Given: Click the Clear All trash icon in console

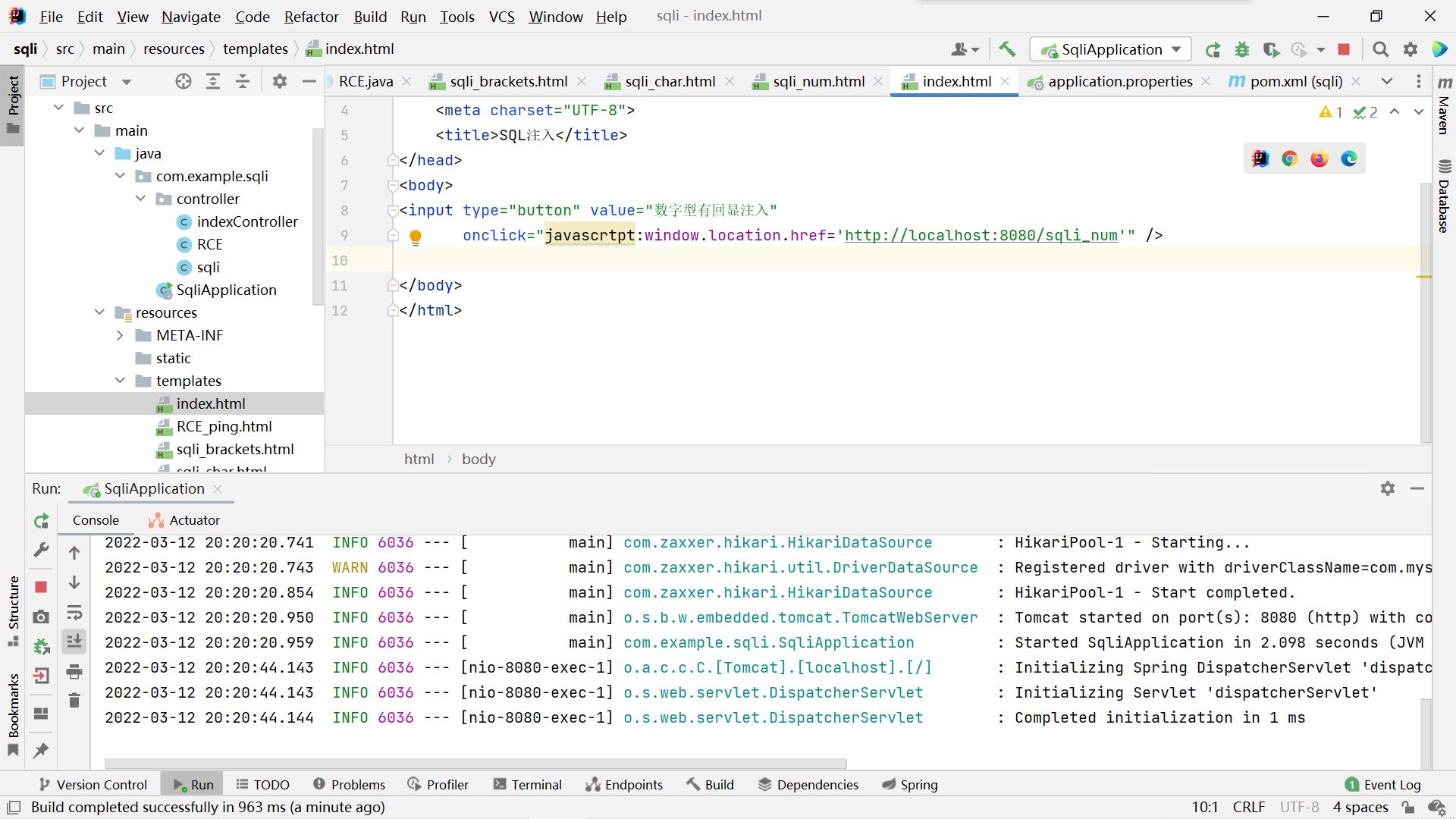Looking at the screenshot, I should 74,701.
